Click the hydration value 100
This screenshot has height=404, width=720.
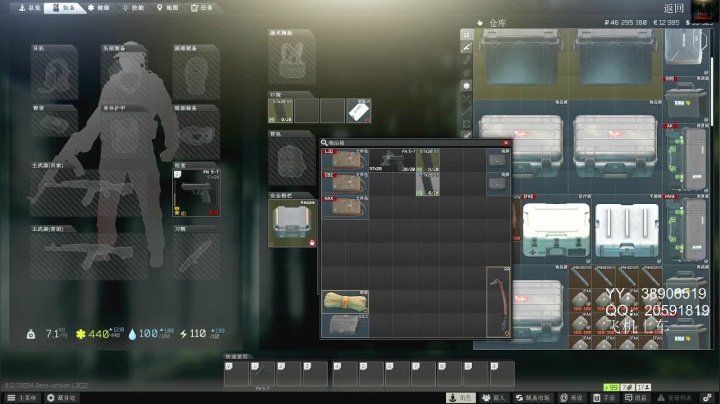coord(148,334)
